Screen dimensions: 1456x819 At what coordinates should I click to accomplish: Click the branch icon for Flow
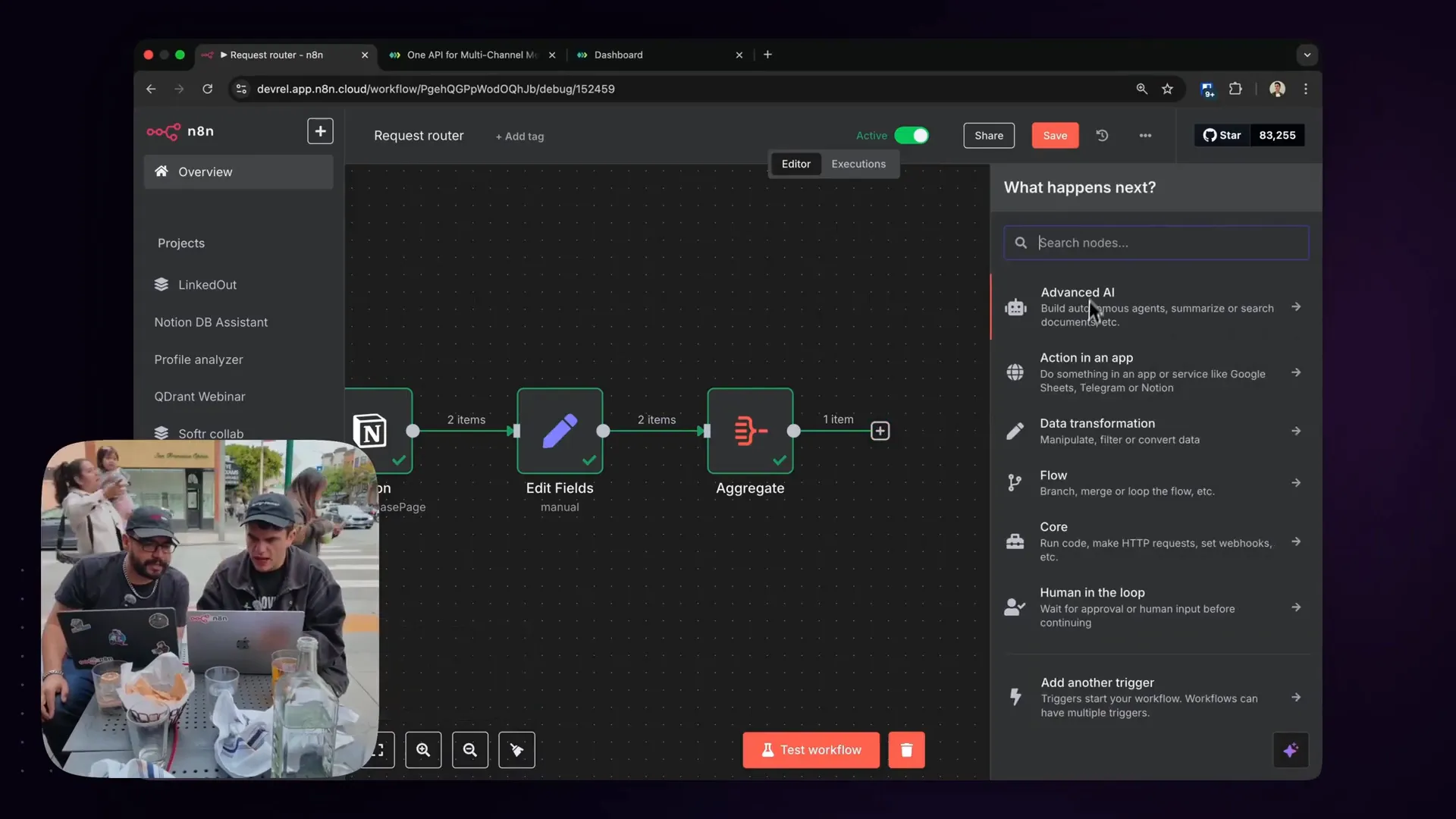pyautogui.click(x=1015, y=483)
